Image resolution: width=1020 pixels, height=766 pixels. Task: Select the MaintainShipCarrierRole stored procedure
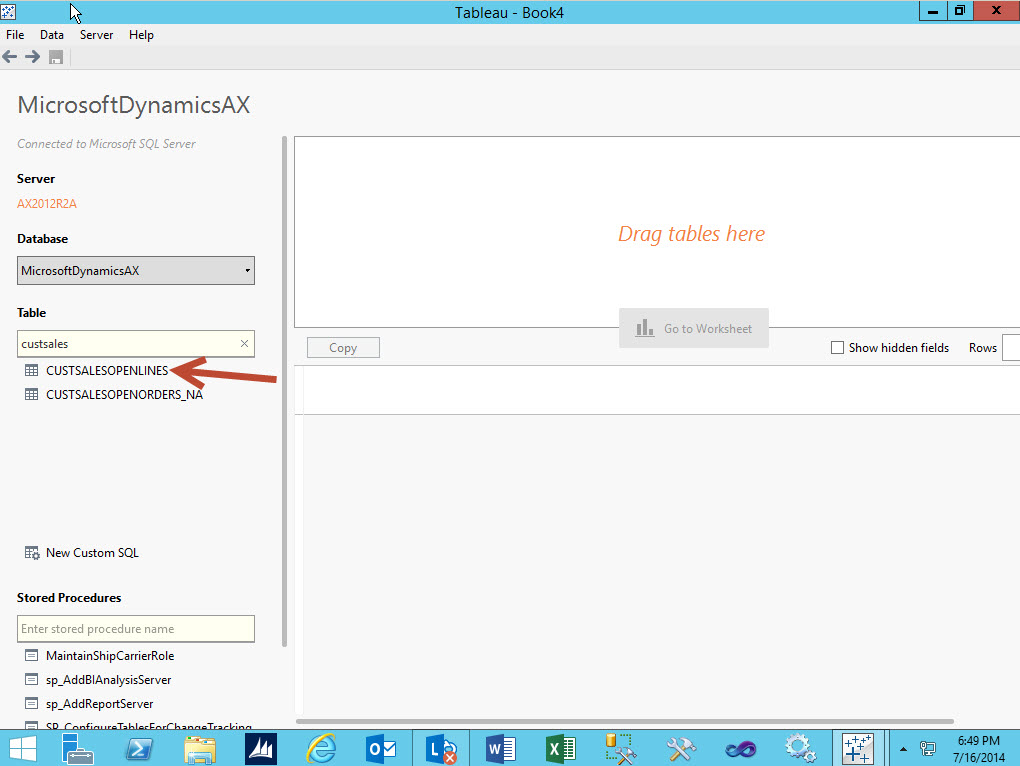[x=110, y=655]
